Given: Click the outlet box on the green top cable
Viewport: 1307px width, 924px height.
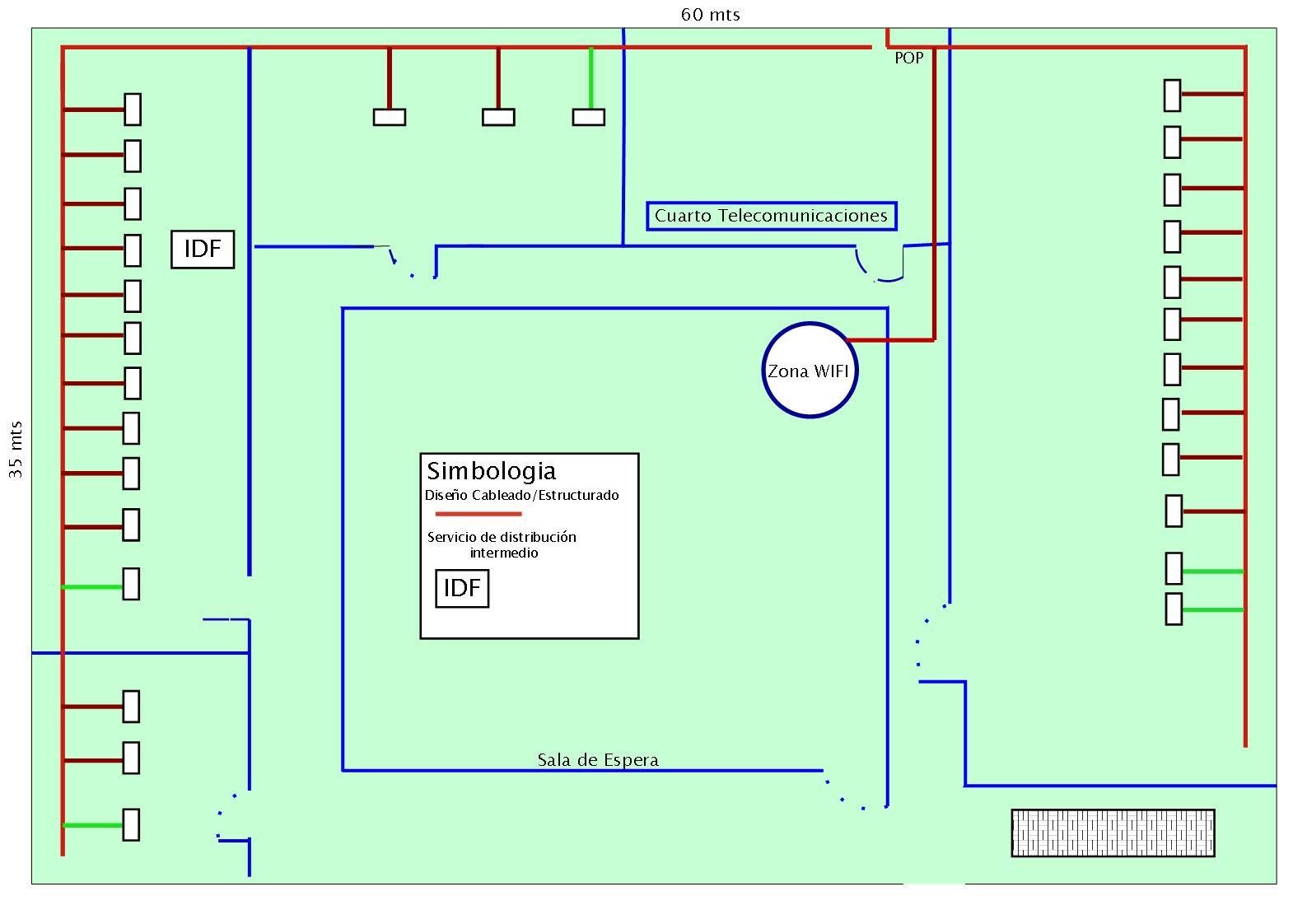Looking at the screenshot, I should tap(589, 117).
